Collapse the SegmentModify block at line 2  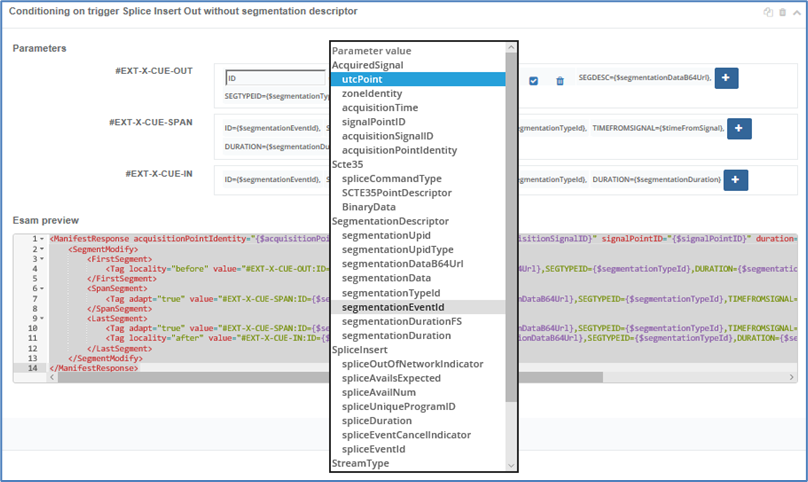[42, 249]
